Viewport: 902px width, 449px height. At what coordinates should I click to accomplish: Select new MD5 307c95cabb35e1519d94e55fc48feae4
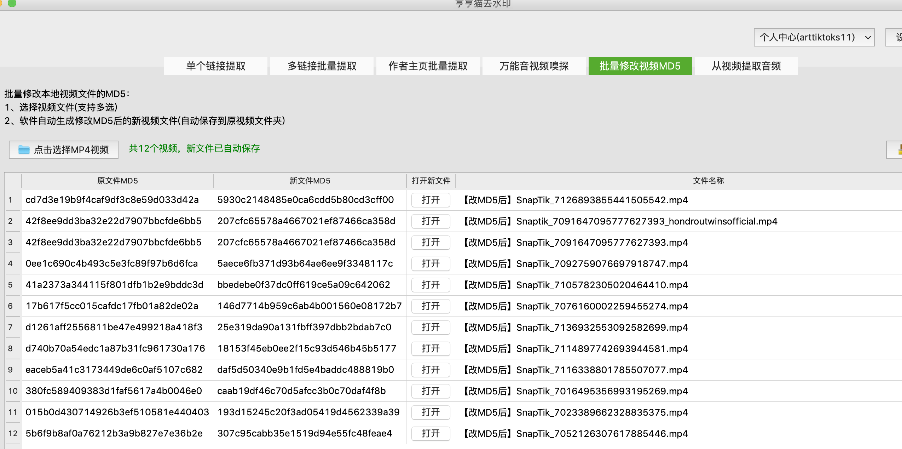click(305, 433)
